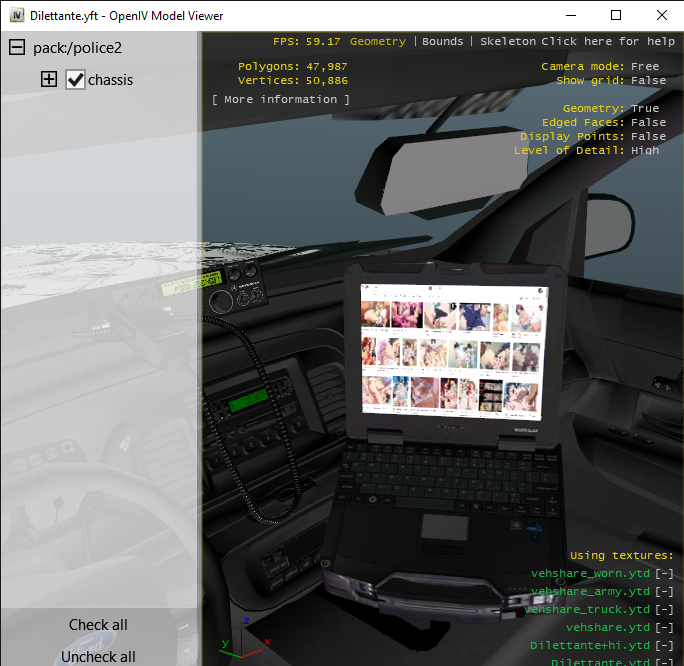Remove vehshare_worn.ytd with its [-] icon
The height and width of the screenshot is (666, 684).
664,574
